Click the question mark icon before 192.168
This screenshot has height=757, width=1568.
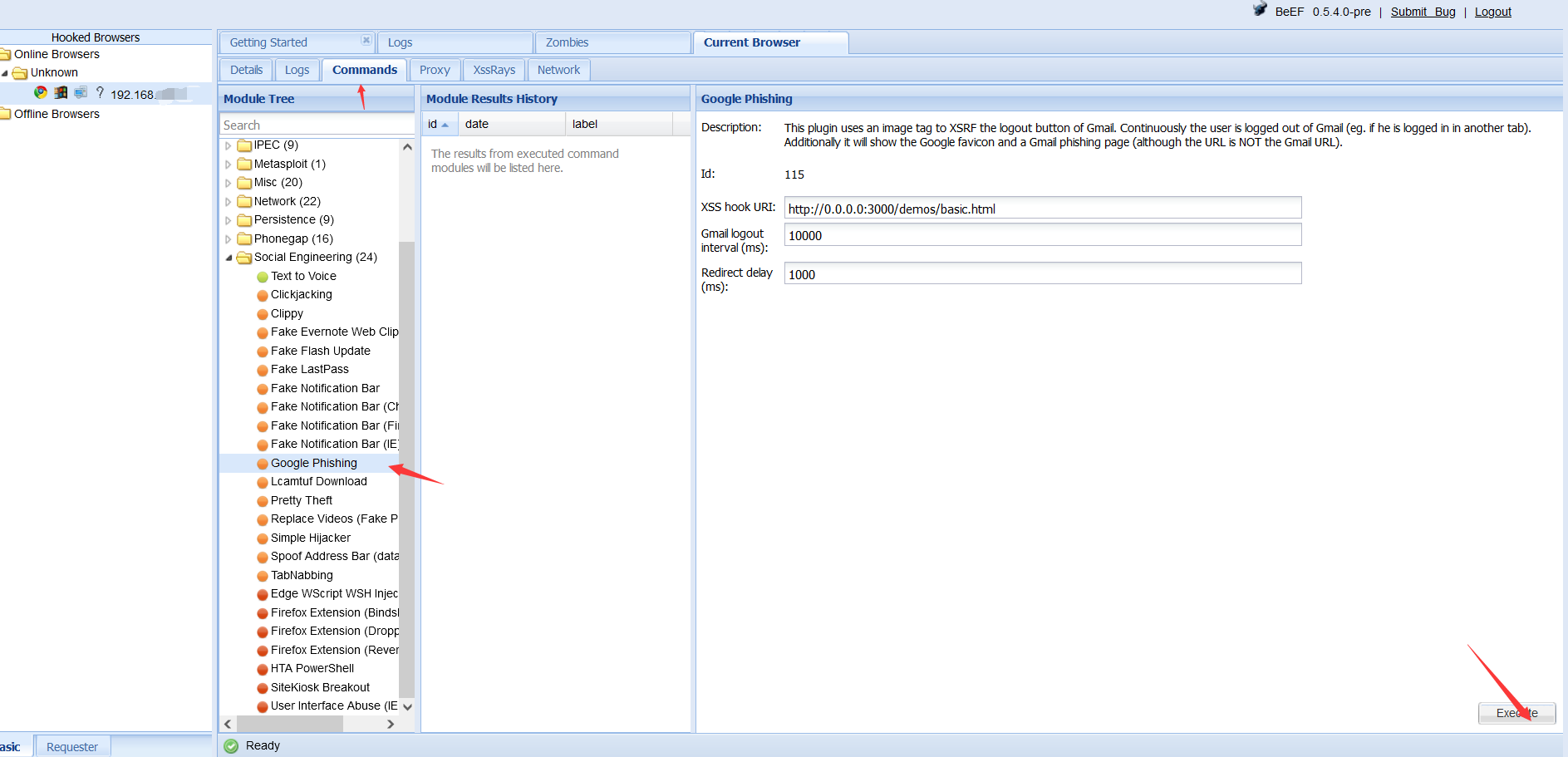[x=100, y=93]
